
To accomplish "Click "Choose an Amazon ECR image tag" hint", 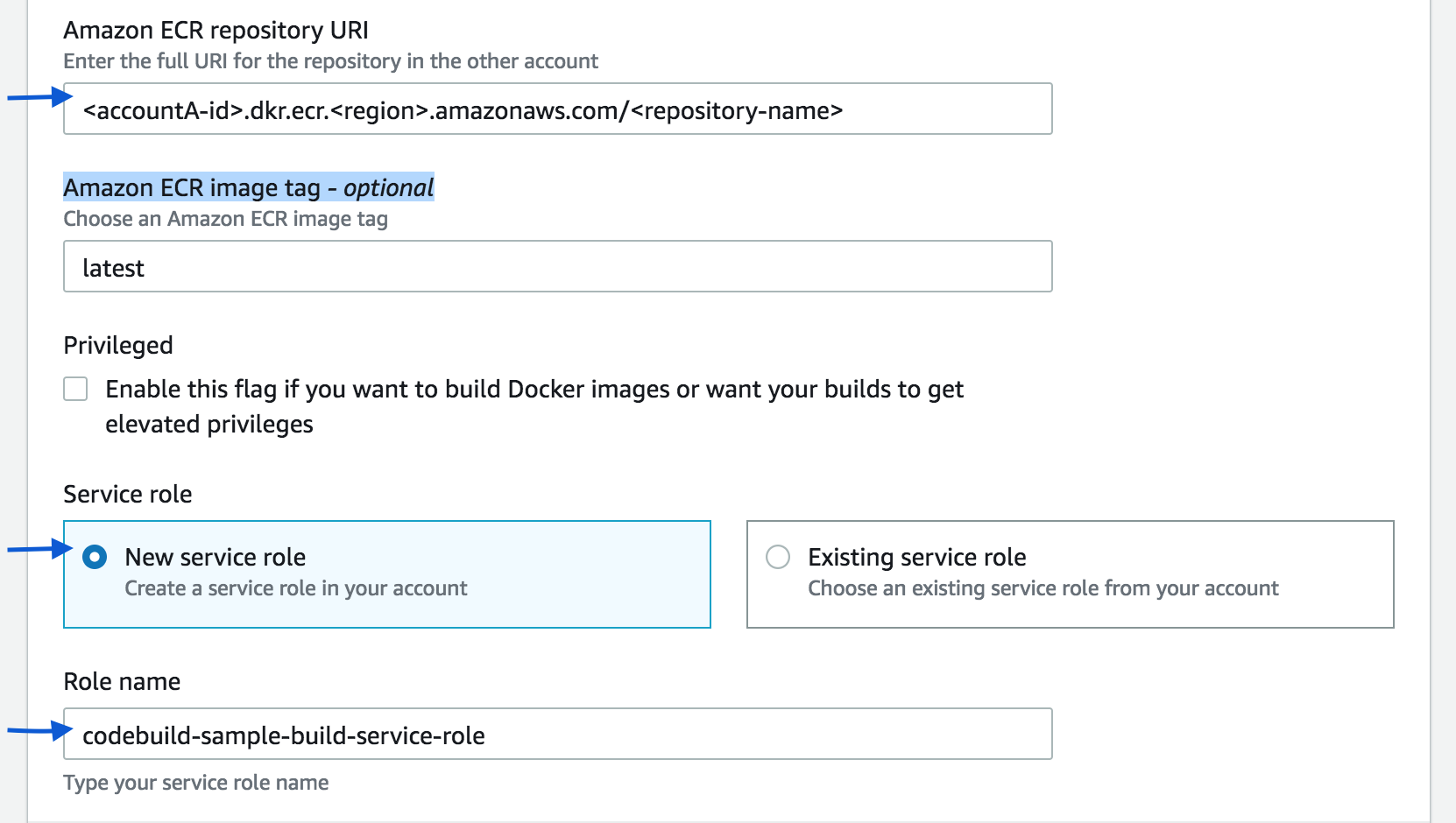I will 225,219.
